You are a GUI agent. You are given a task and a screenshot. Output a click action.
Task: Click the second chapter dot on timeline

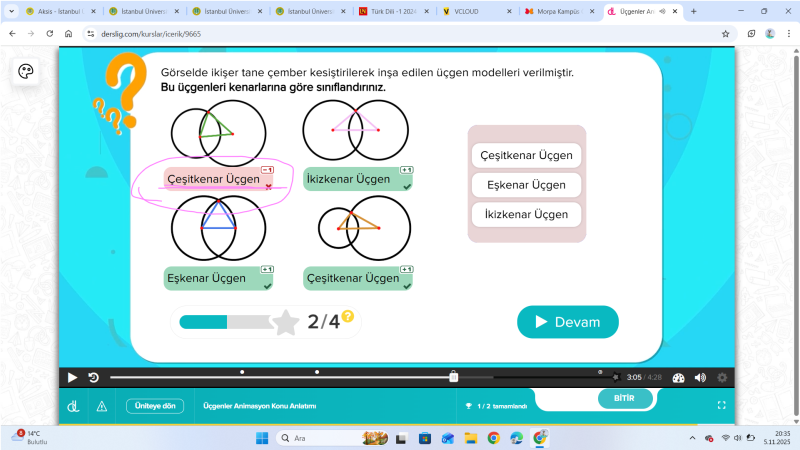click(317, 372)
